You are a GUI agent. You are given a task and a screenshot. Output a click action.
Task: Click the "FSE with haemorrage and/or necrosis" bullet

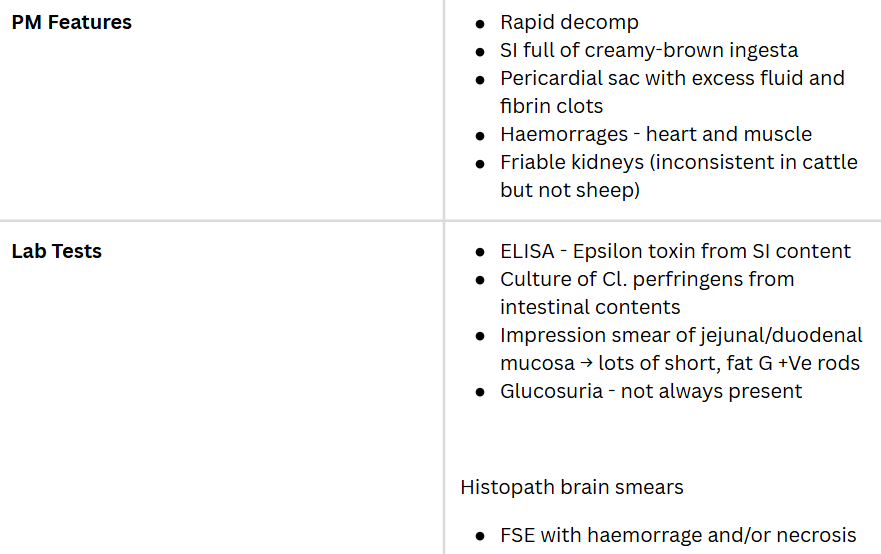(x=678, y=535)
